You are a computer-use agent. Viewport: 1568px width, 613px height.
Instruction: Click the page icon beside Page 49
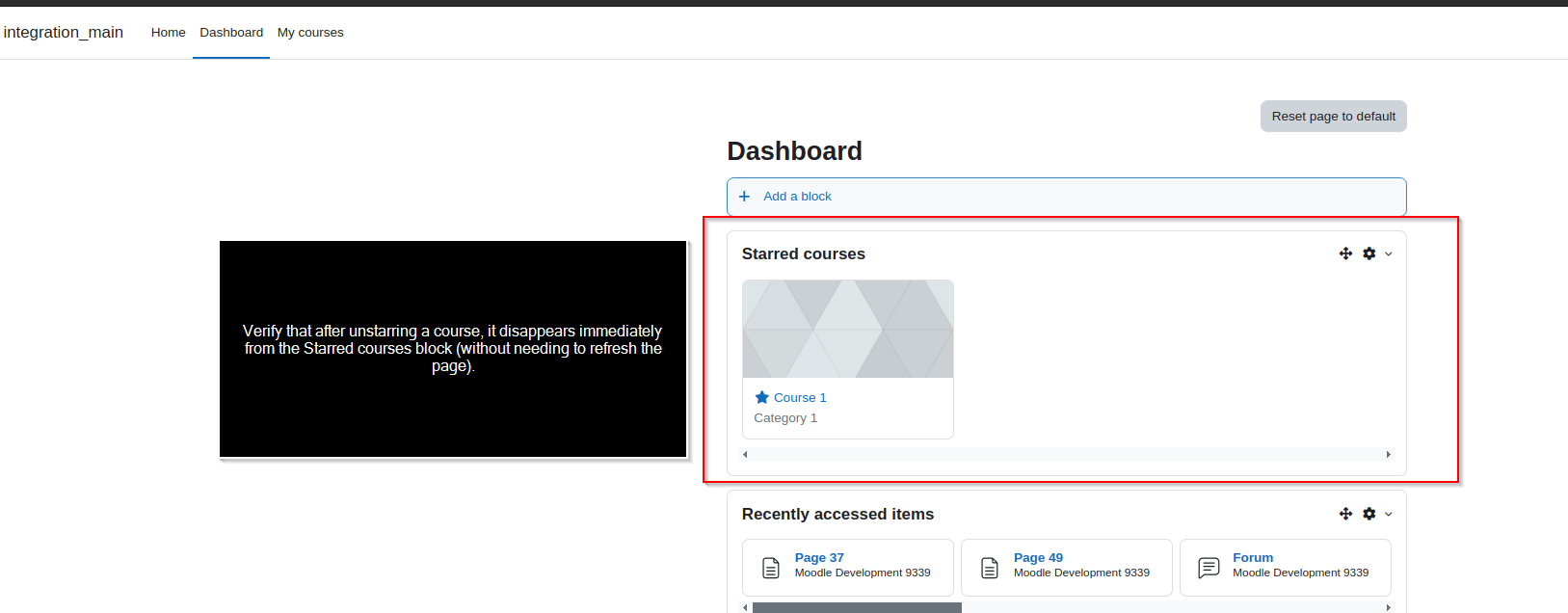[x=990, y=568]
